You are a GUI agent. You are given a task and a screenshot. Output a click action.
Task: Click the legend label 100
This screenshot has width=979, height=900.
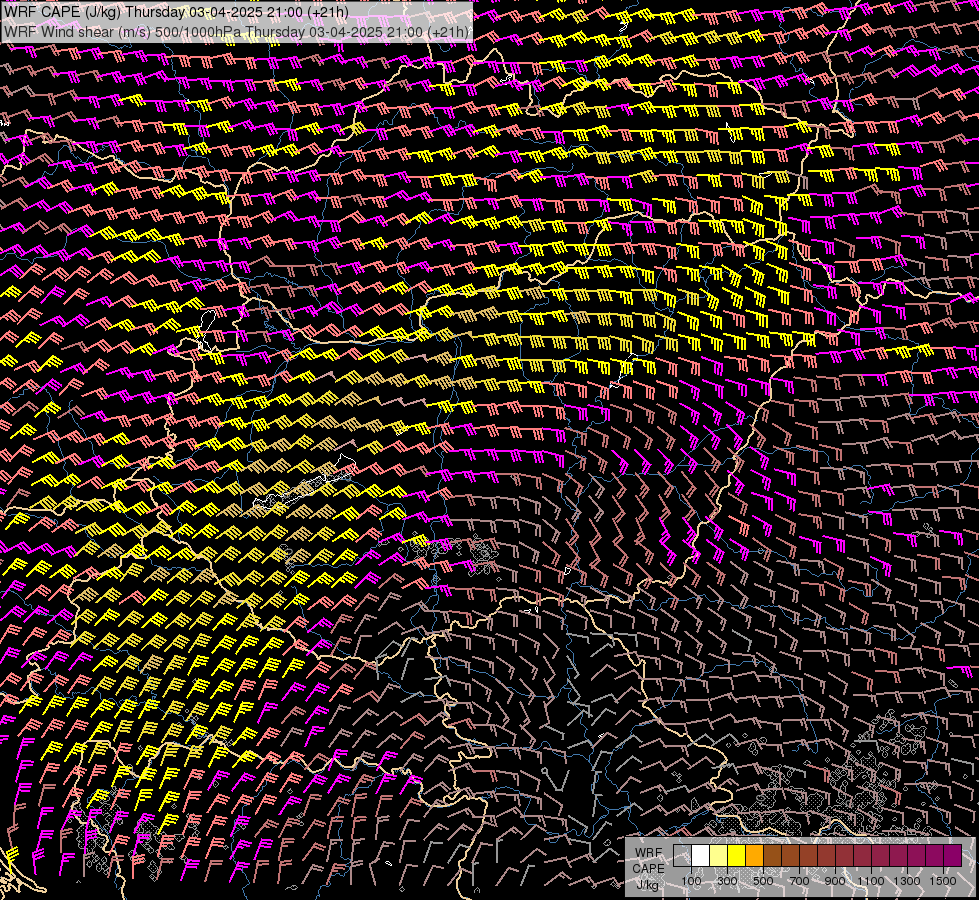point(691,881)
